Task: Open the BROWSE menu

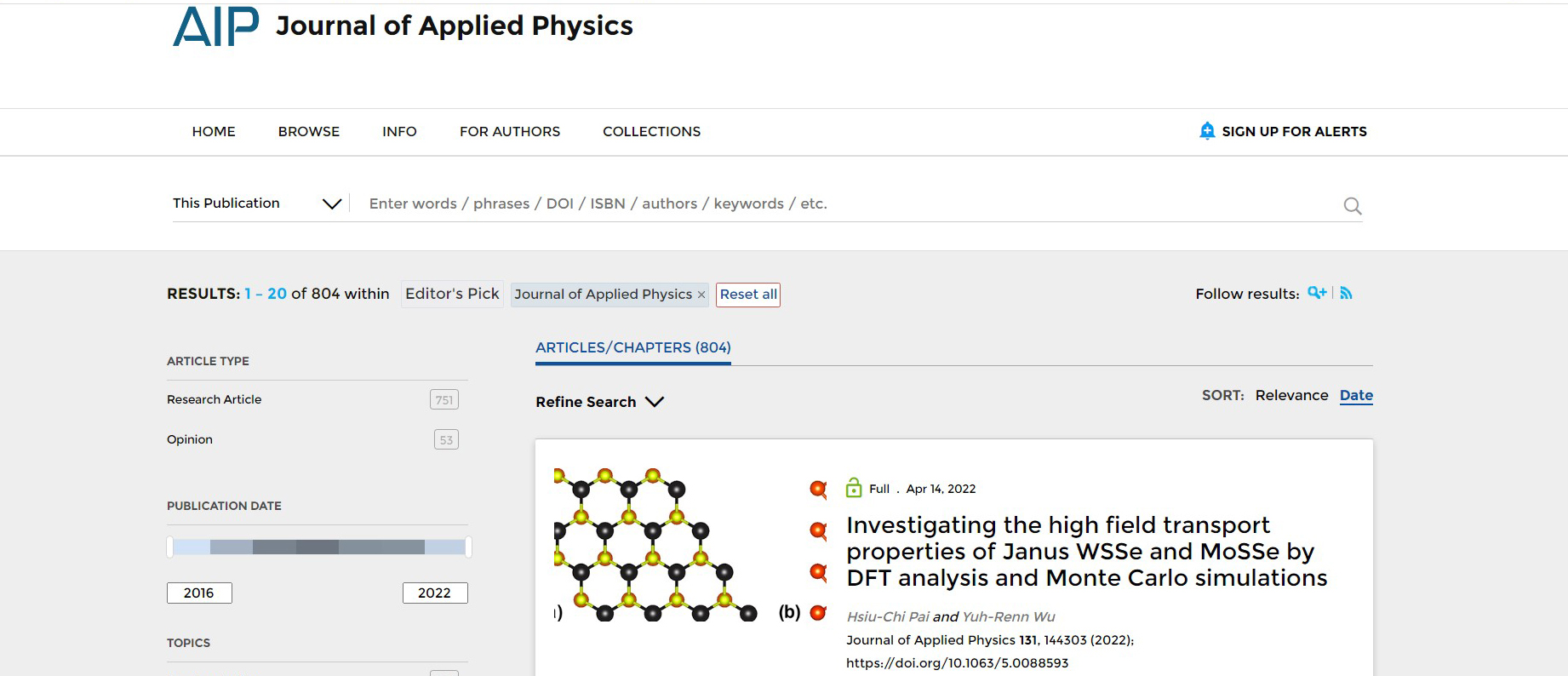Action: [309, 131]
